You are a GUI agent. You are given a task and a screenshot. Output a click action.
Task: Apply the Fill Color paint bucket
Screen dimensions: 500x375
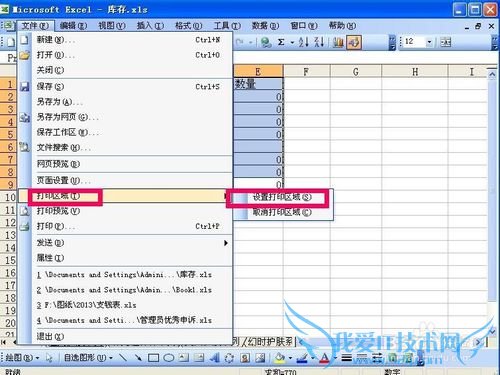tap(279, 358)
